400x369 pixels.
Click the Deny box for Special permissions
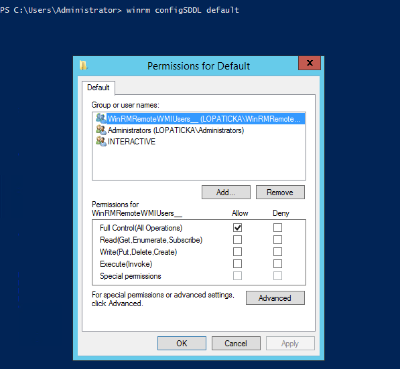tap(277, 276)
